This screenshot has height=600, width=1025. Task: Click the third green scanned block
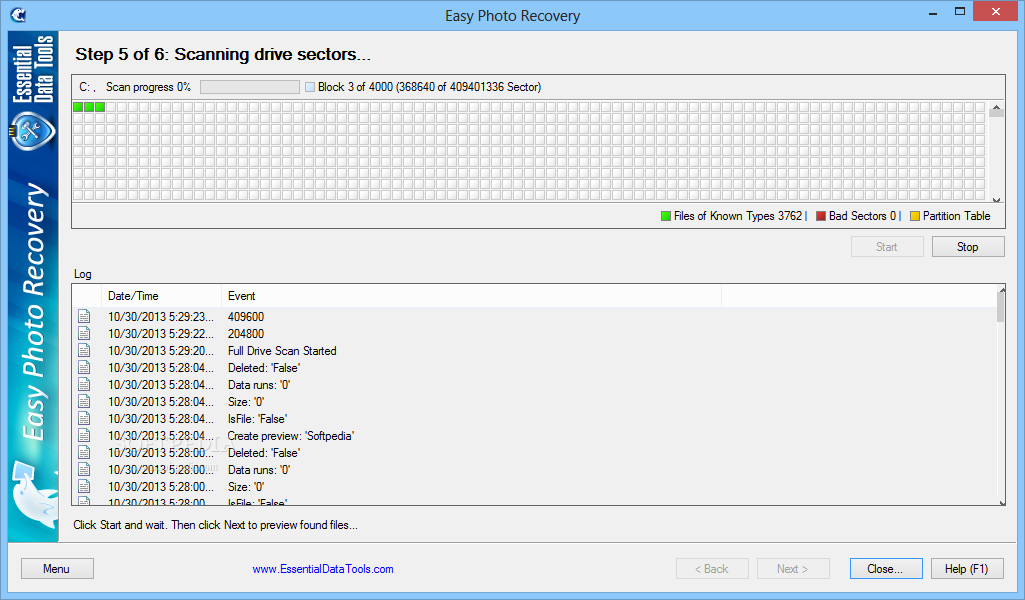(100, 107)
